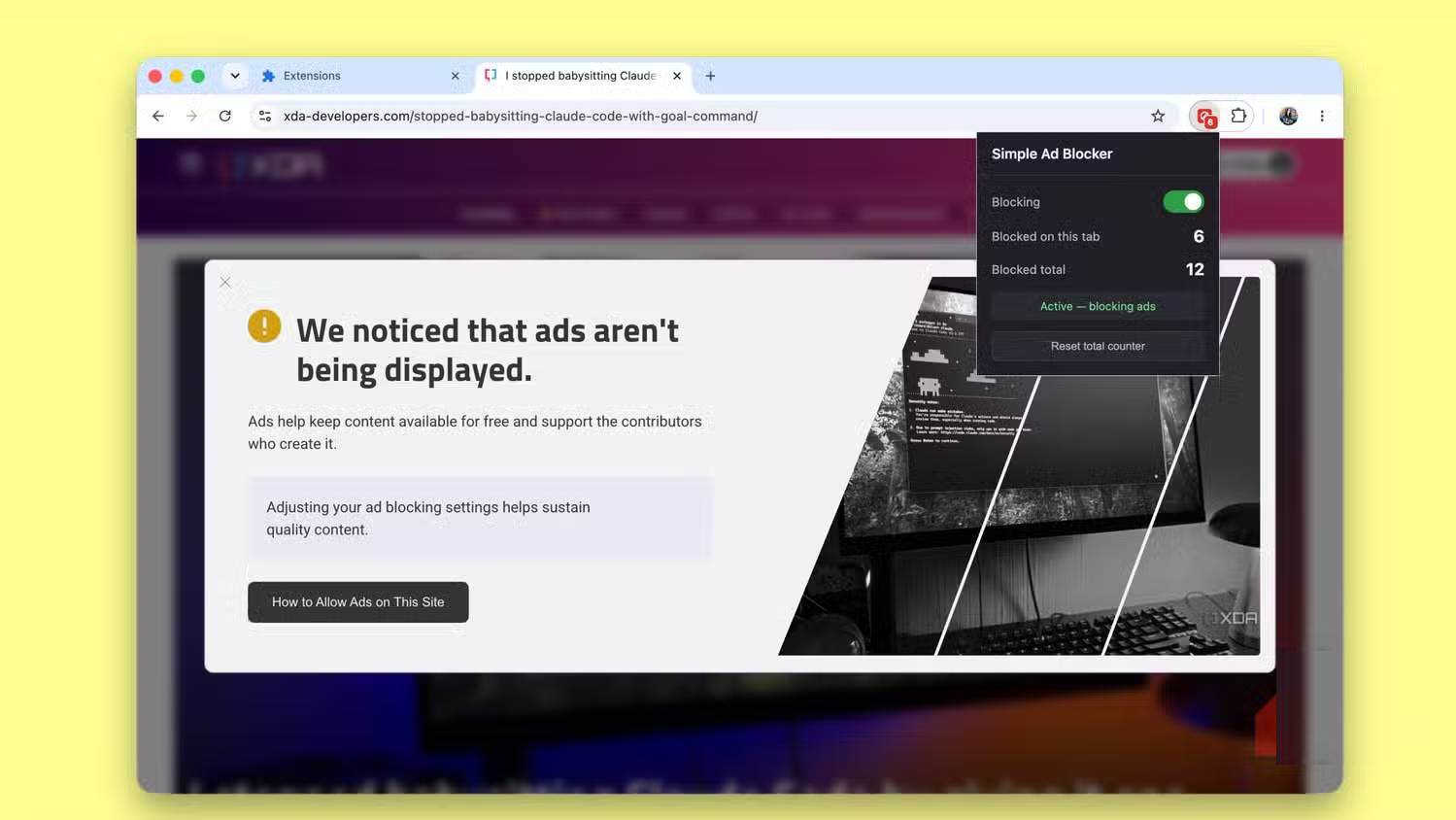This screenshot has width=1456, height=820.
Task: Reset the total blocked counter
Action: [1098, 346]
